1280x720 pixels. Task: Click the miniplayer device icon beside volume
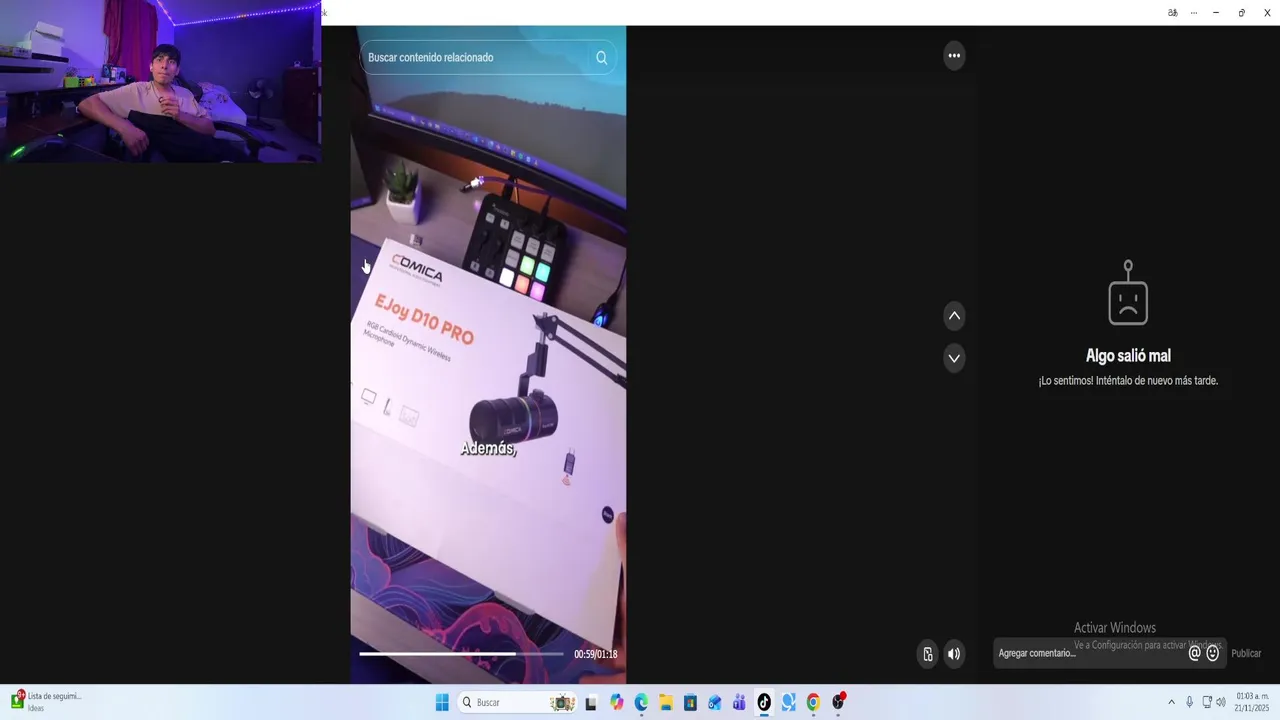pos(928,654)
